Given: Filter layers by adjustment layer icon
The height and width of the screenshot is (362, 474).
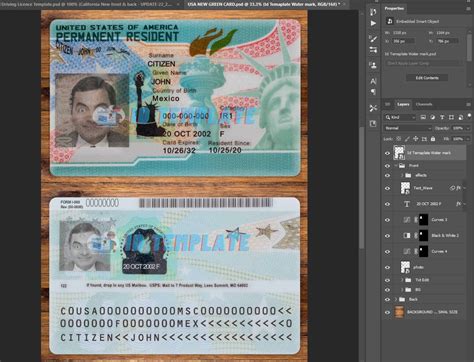Looking at the screenshot, I should [433, 117].
